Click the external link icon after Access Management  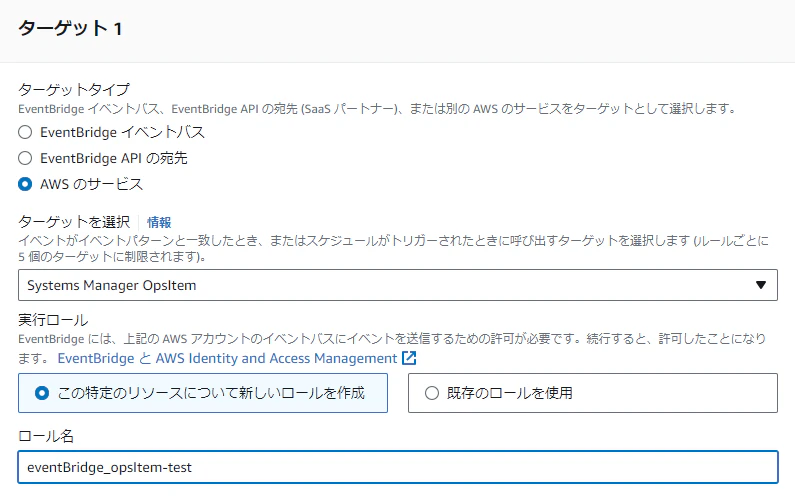coord(409,358)
